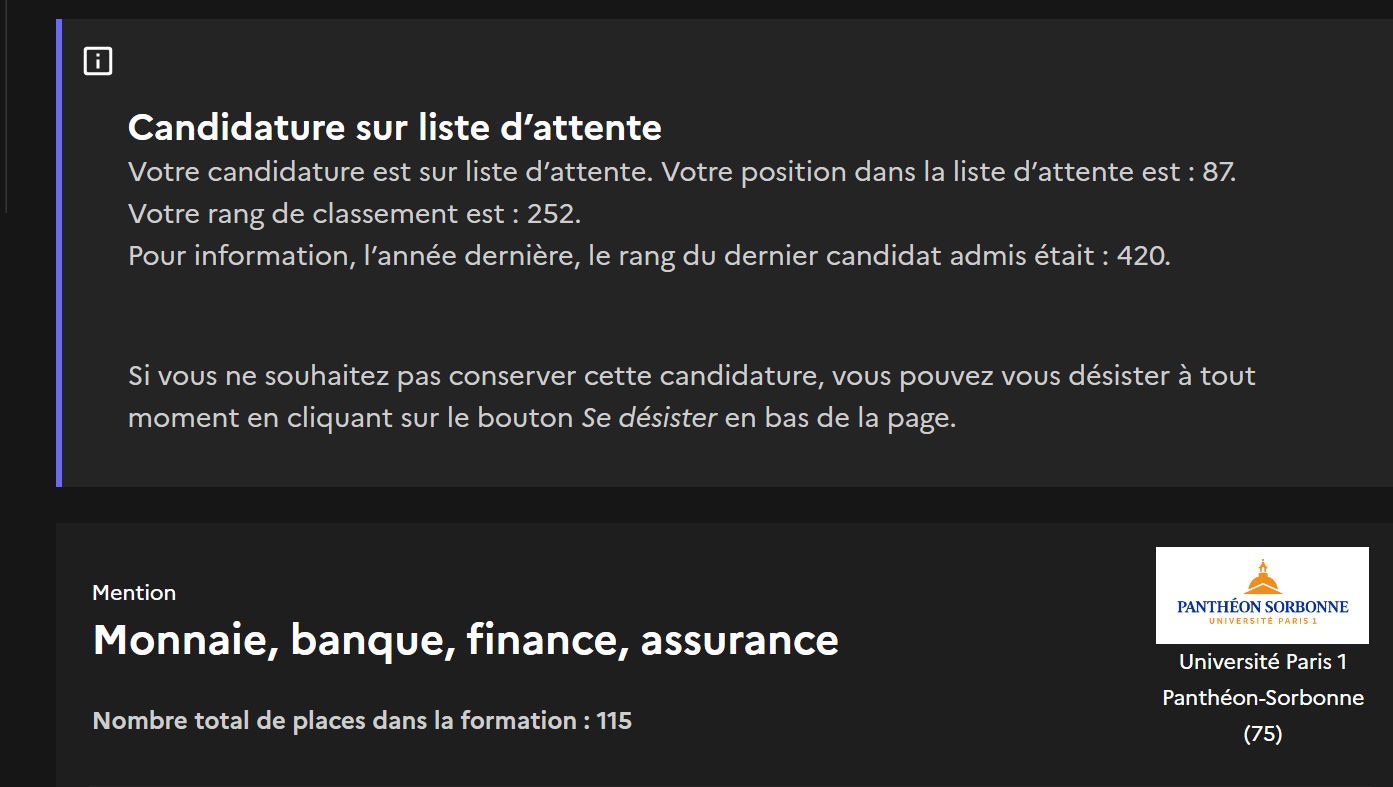The height and width of the screenshot is (787, 1393).
Task: Click the total places count 115
Action: 614,721
